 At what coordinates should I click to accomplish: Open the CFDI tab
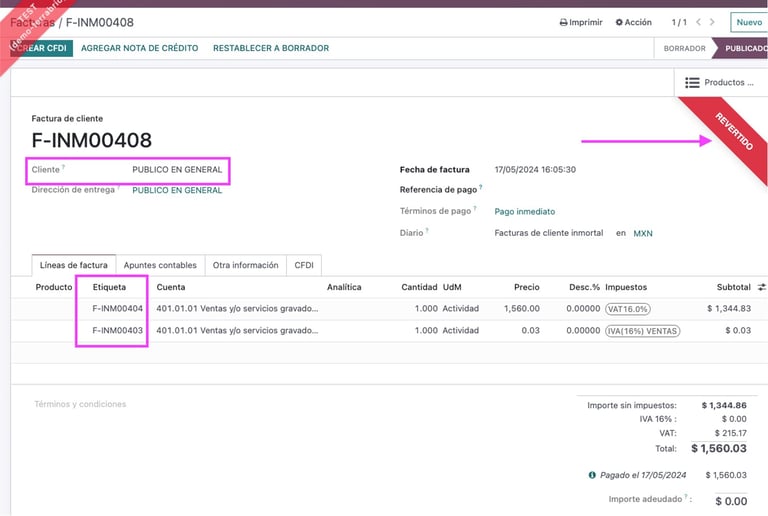(x=304, y=265)
